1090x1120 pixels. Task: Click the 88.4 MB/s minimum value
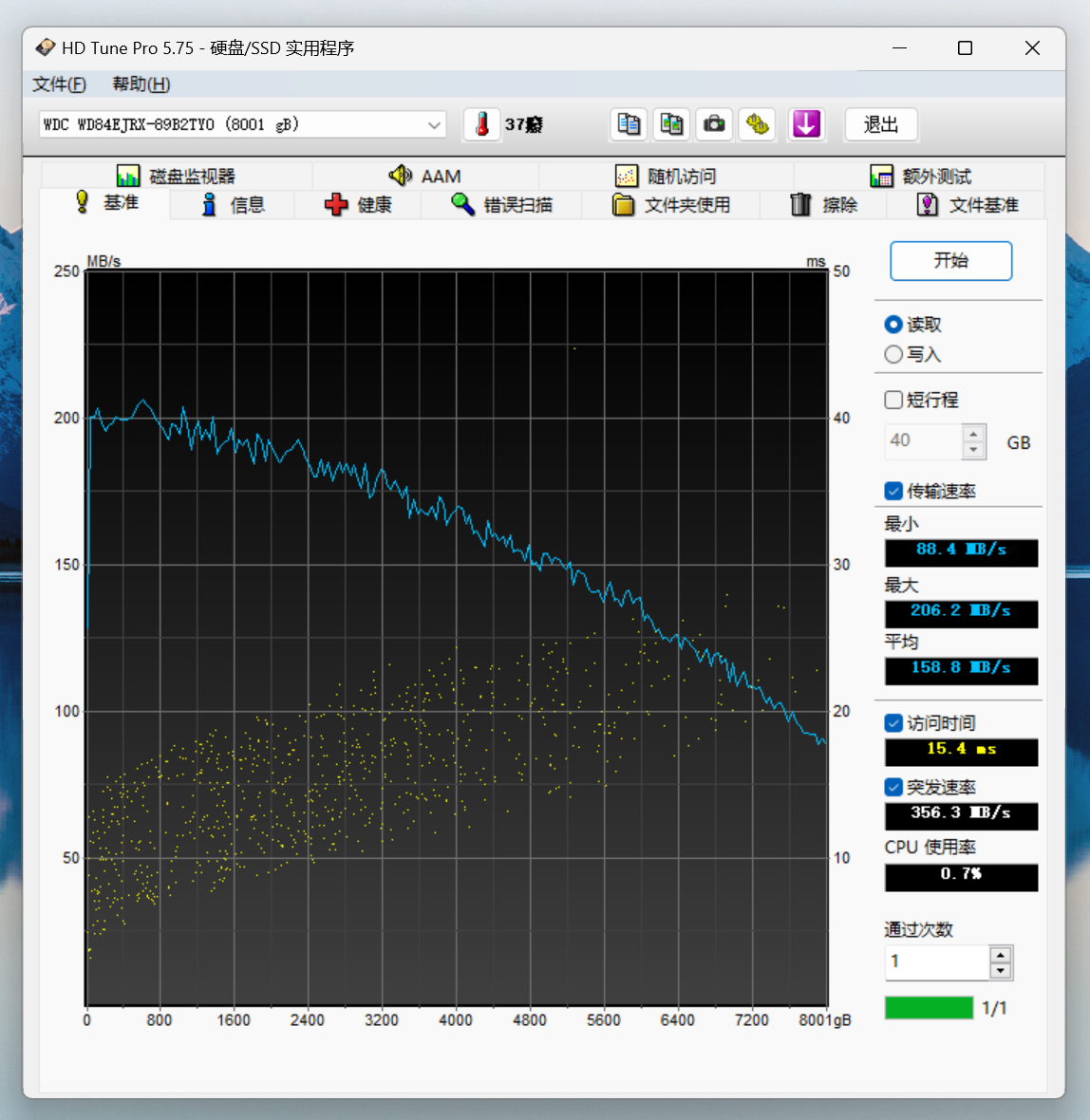pyautogui.click(x=961, y=552)
